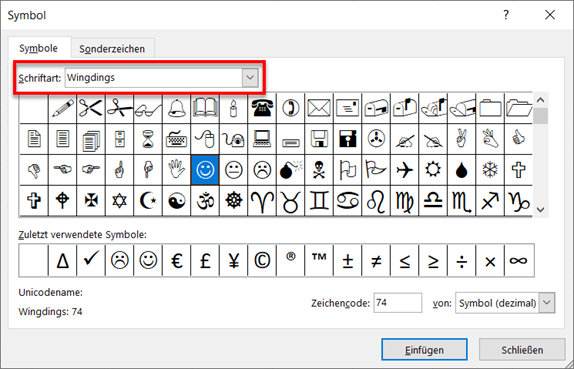Open the Schriftart font dropdown
Image resolution: width=574 pixels, height=369 pixels.
coord(250,78)
